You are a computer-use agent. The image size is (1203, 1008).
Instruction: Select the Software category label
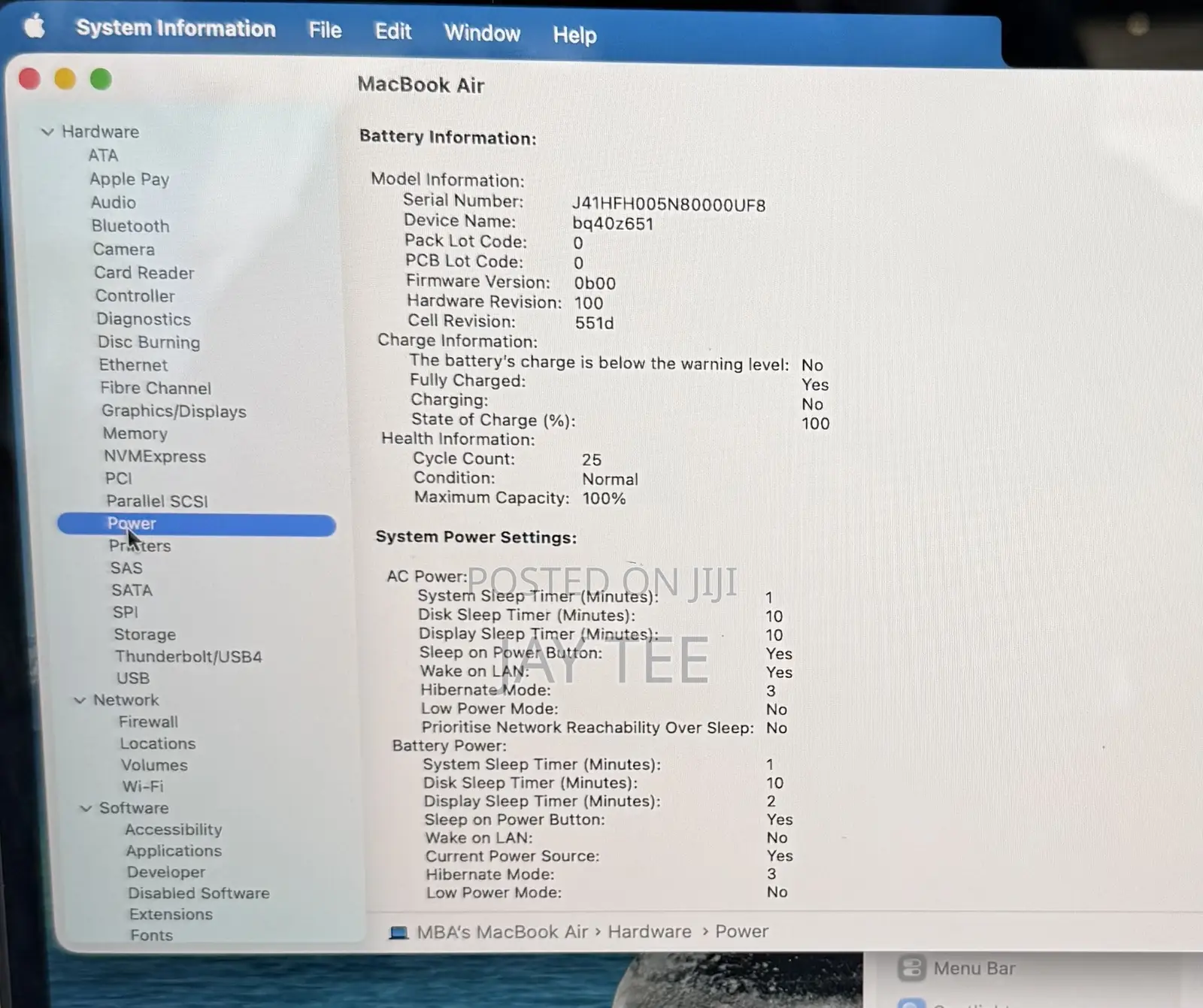(134, 808)
